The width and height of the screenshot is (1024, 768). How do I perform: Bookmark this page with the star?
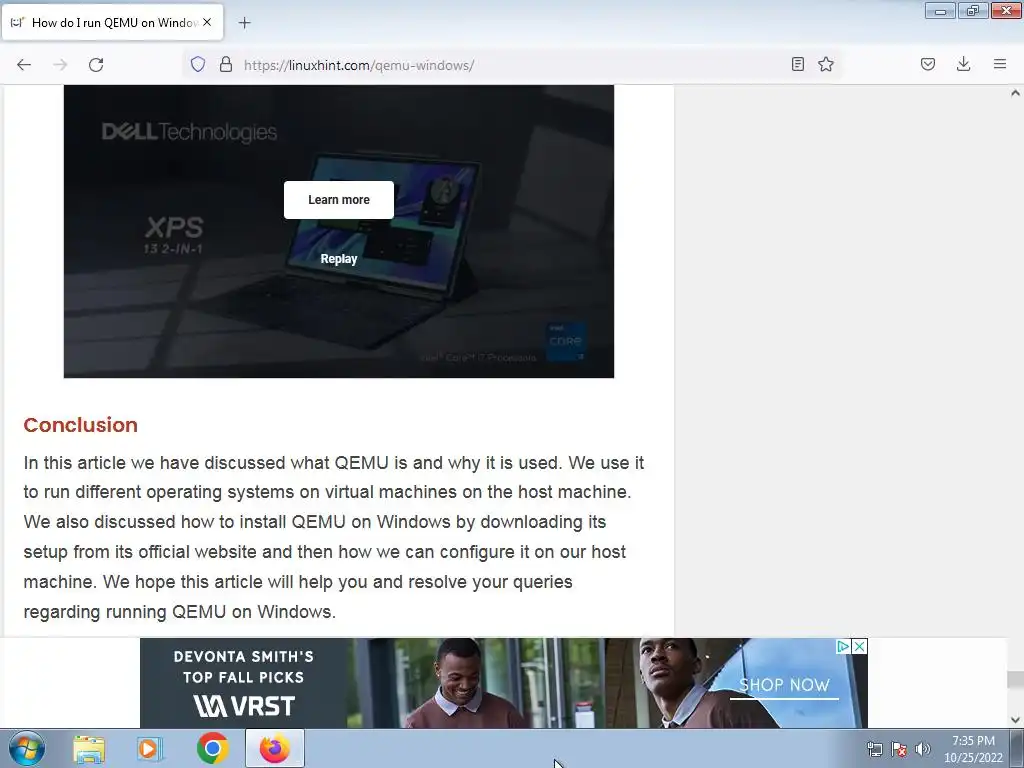click(x=826, y=64)
